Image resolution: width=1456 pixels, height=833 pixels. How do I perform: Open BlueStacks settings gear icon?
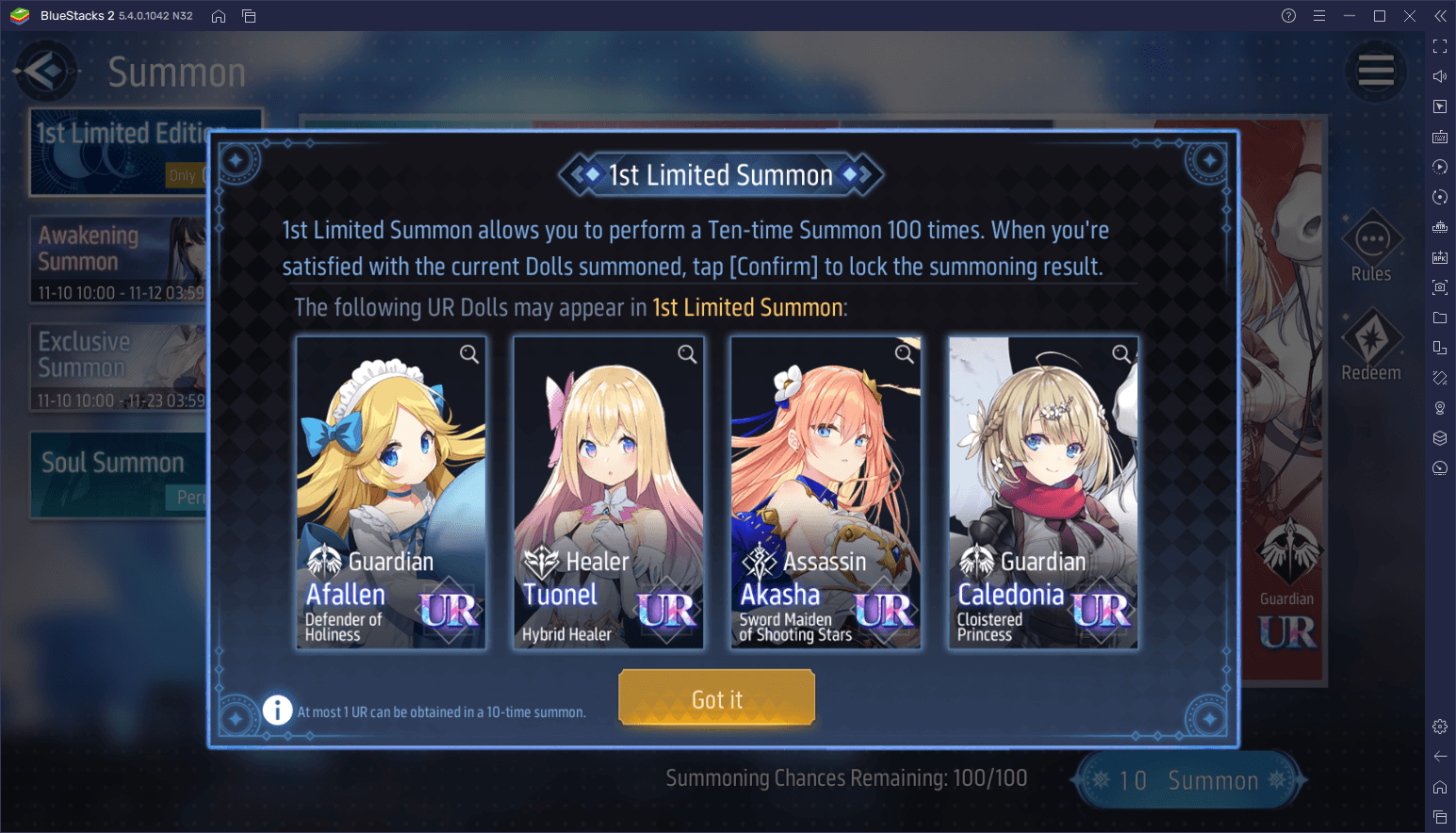point(1440,727)
